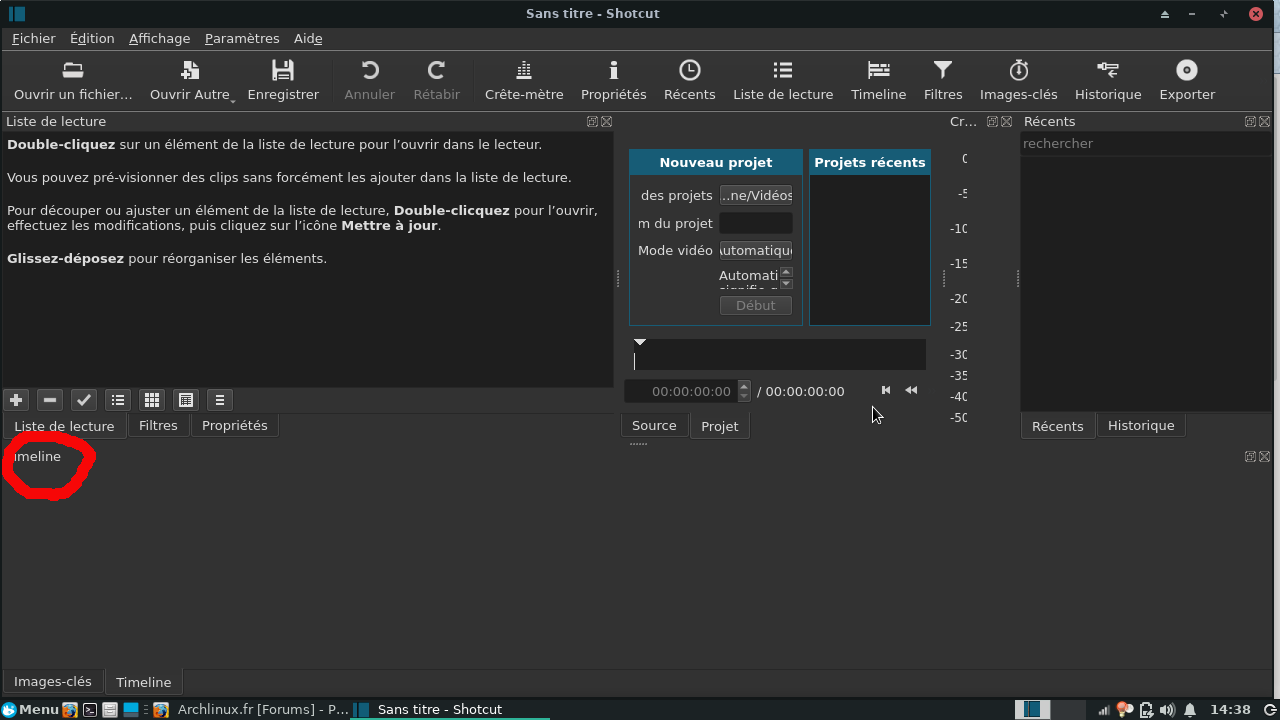The image size is (1280, 720).
Task: Switch playlist to tiles grid view
Action: click(152, 400)
